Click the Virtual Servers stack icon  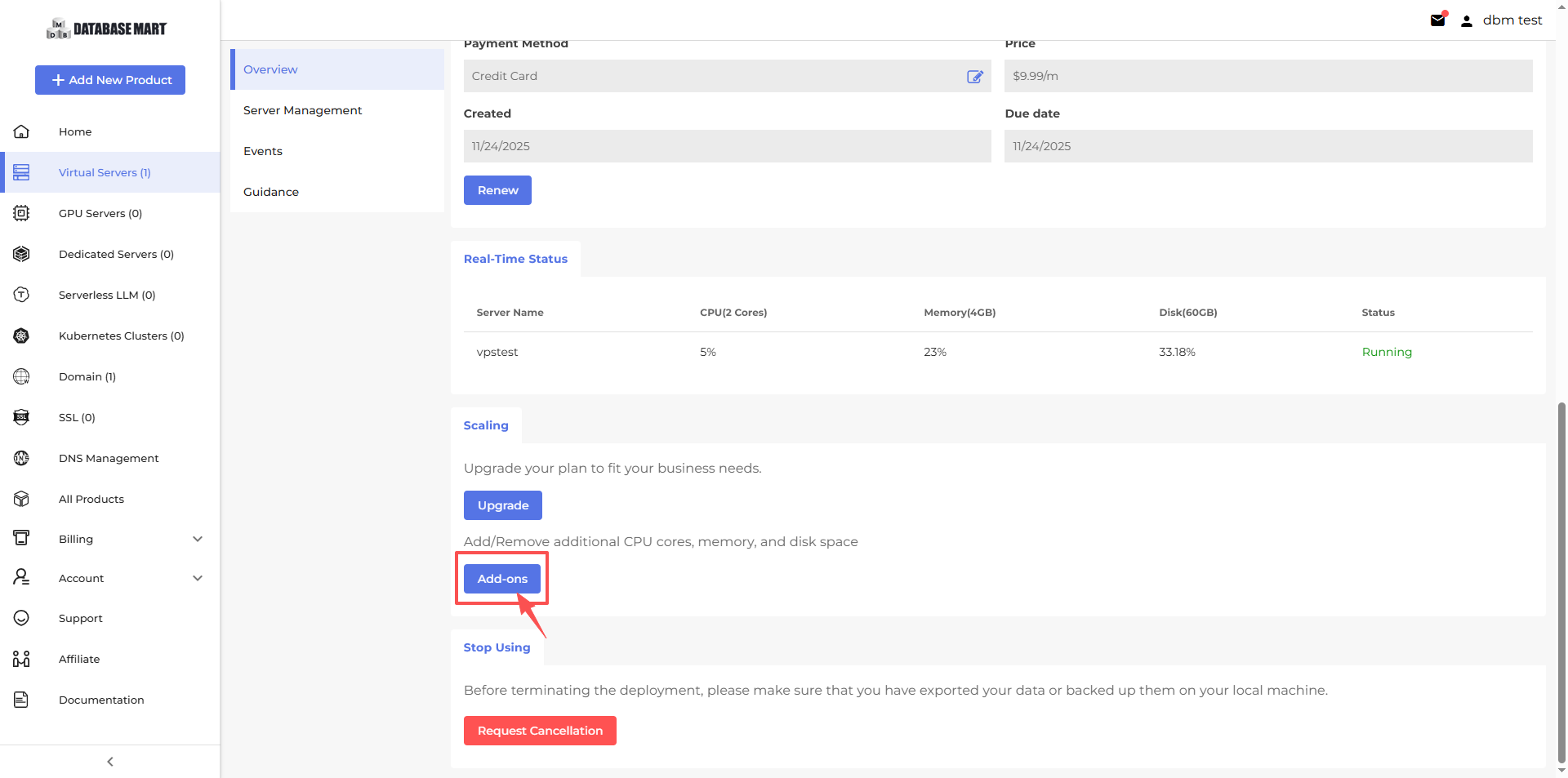pos(21,172)
